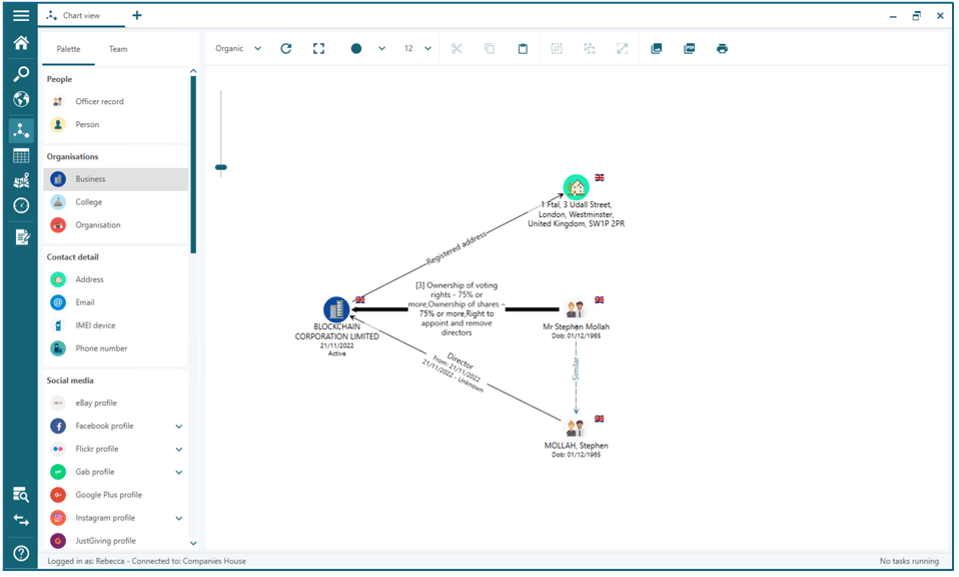Select College in the palette
The image size is (959, 577).
[x=116, y=202]
